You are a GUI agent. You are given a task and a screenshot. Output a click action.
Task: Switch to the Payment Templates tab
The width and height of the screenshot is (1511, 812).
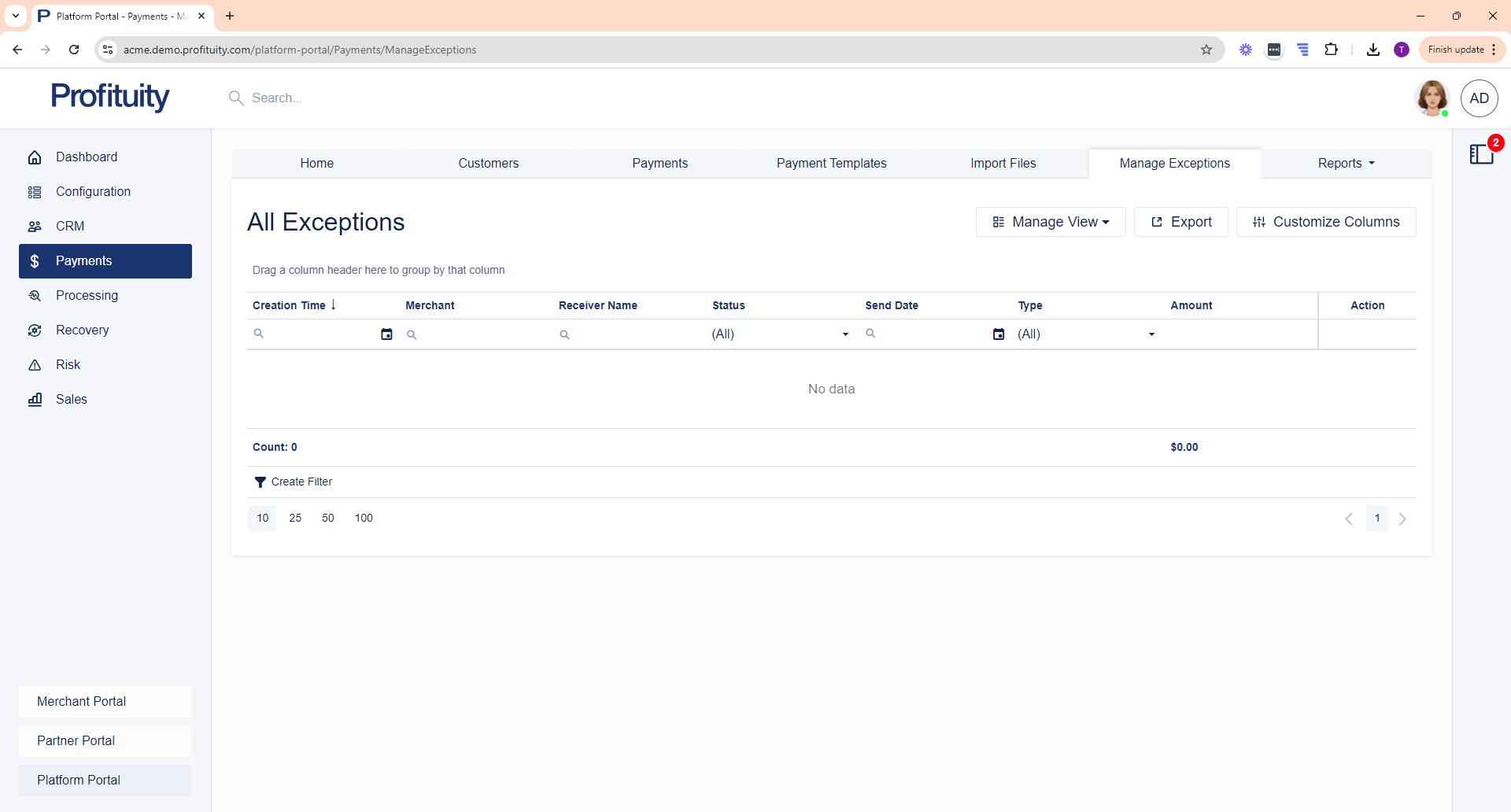(831, 163)
